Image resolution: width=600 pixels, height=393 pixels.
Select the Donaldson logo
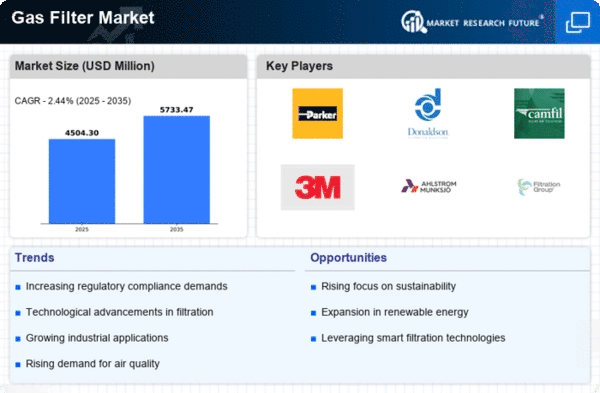[428, 113]
